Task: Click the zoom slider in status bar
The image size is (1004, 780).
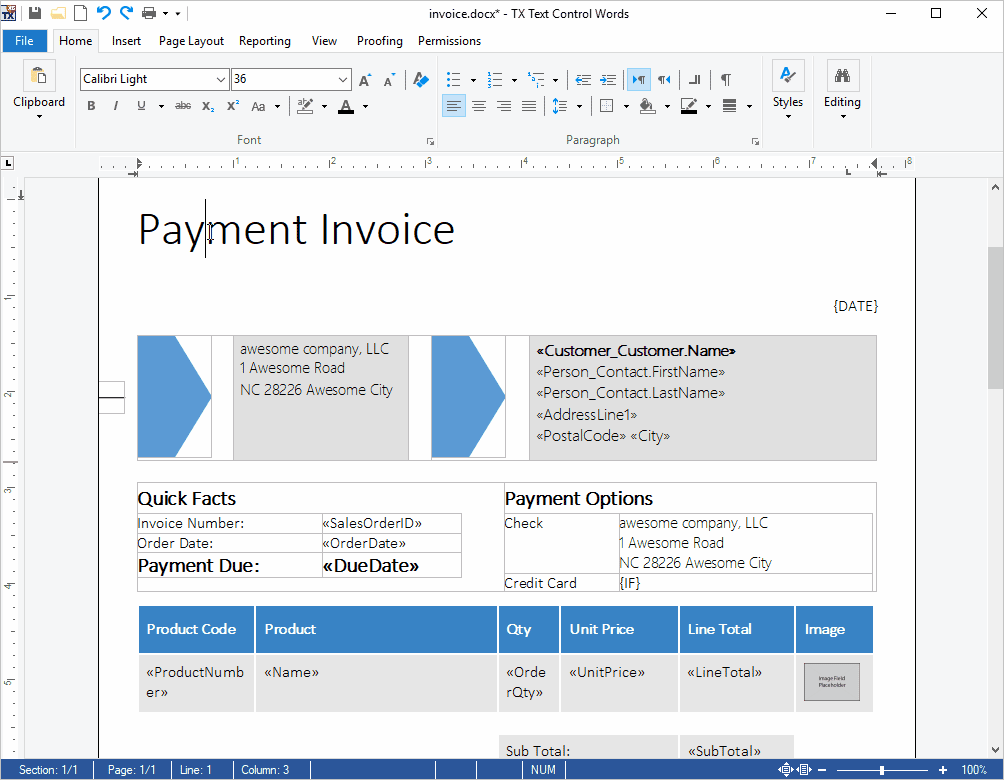Action: [881, 770]
